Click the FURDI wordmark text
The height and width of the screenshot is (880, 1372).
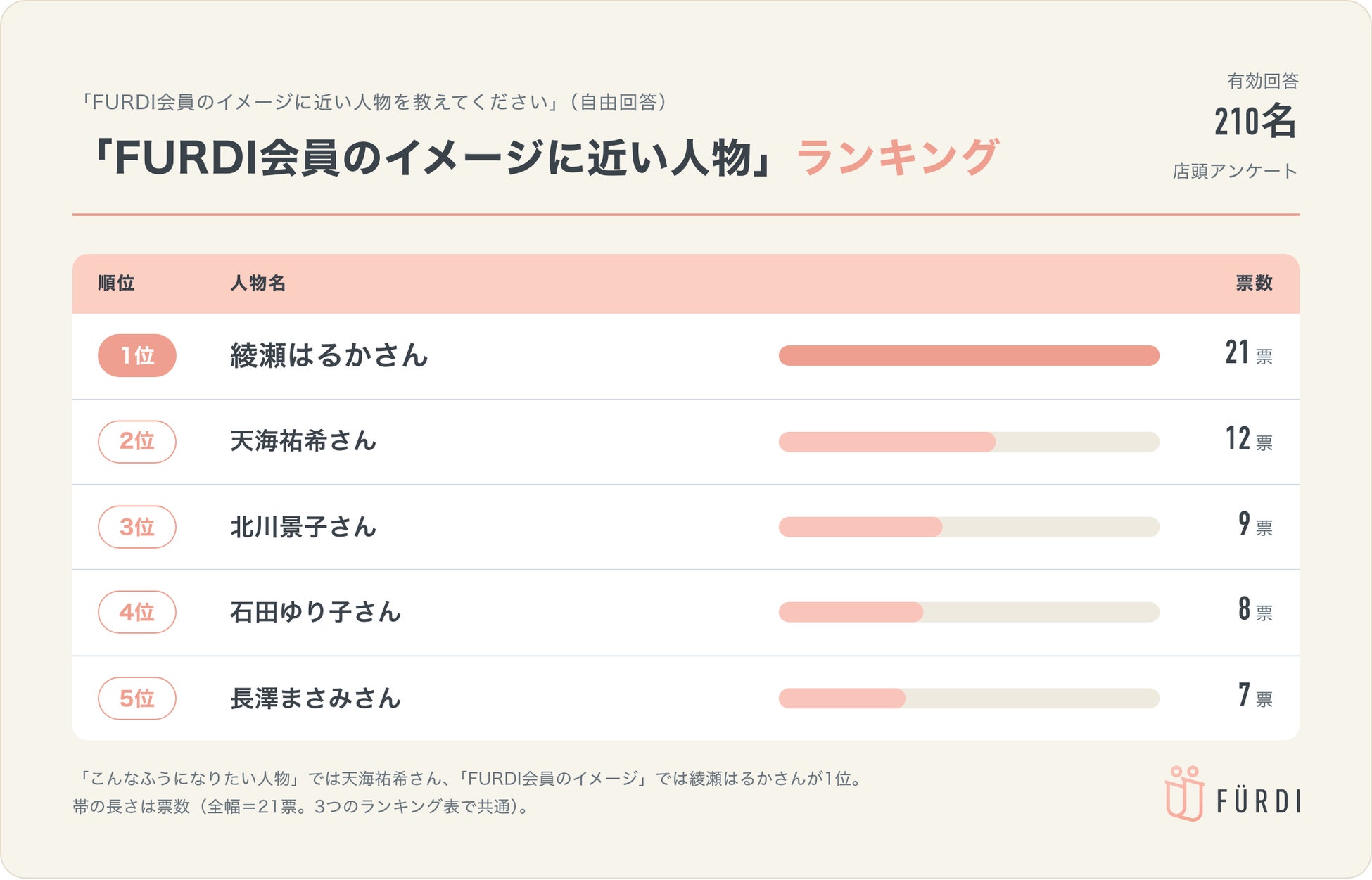point(1259,801)
